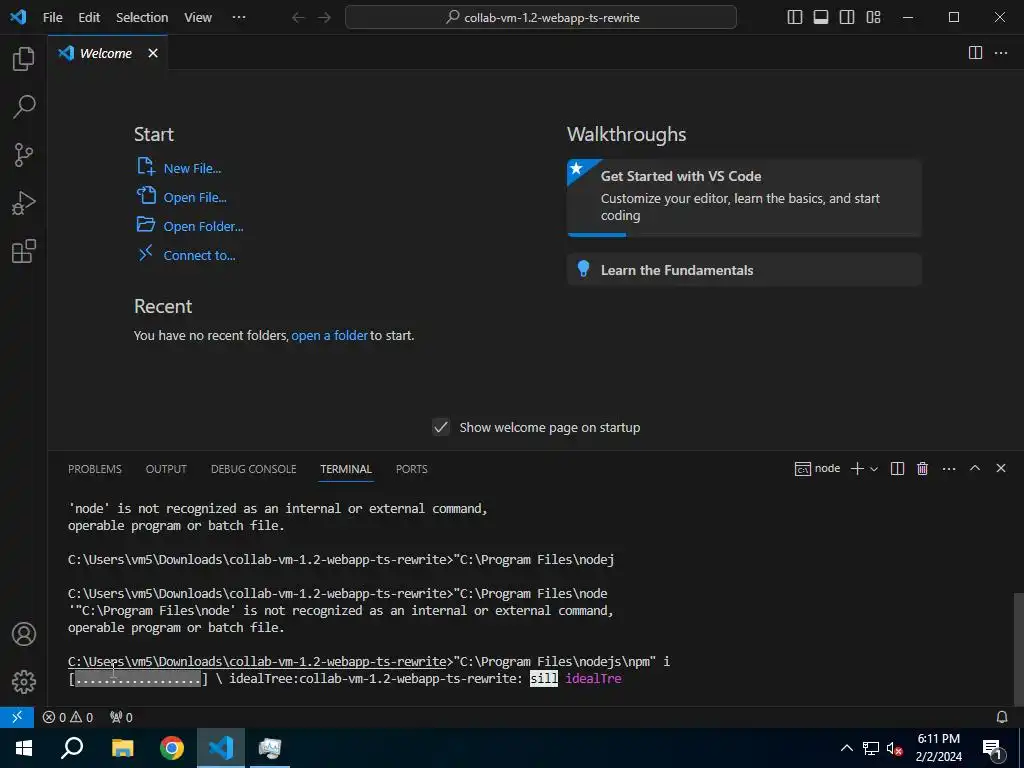
Task: Open the Accounts menu icon
Action: click(24, 634)
